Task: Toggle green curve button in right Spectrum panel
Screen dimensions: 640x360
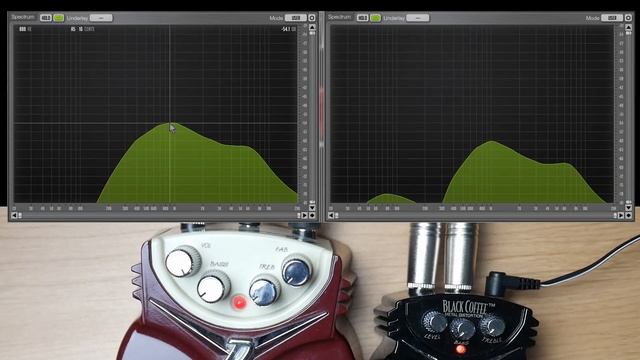Action: 376,18
